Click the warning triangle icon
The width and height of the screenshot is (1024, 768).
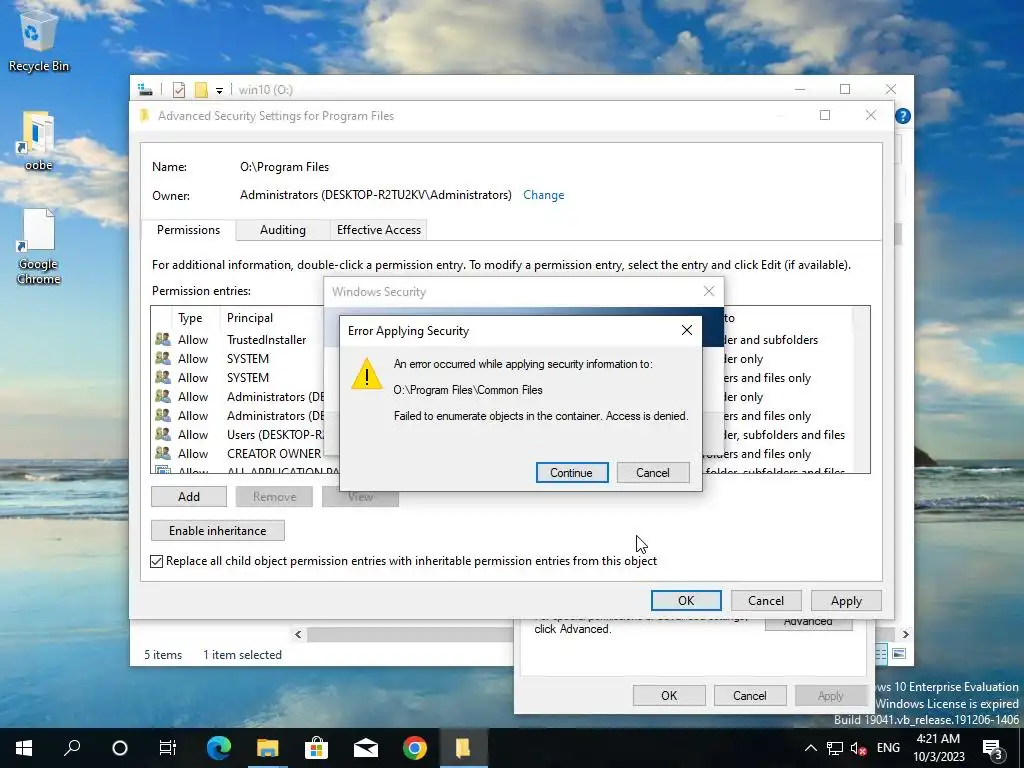coord(366,375)
